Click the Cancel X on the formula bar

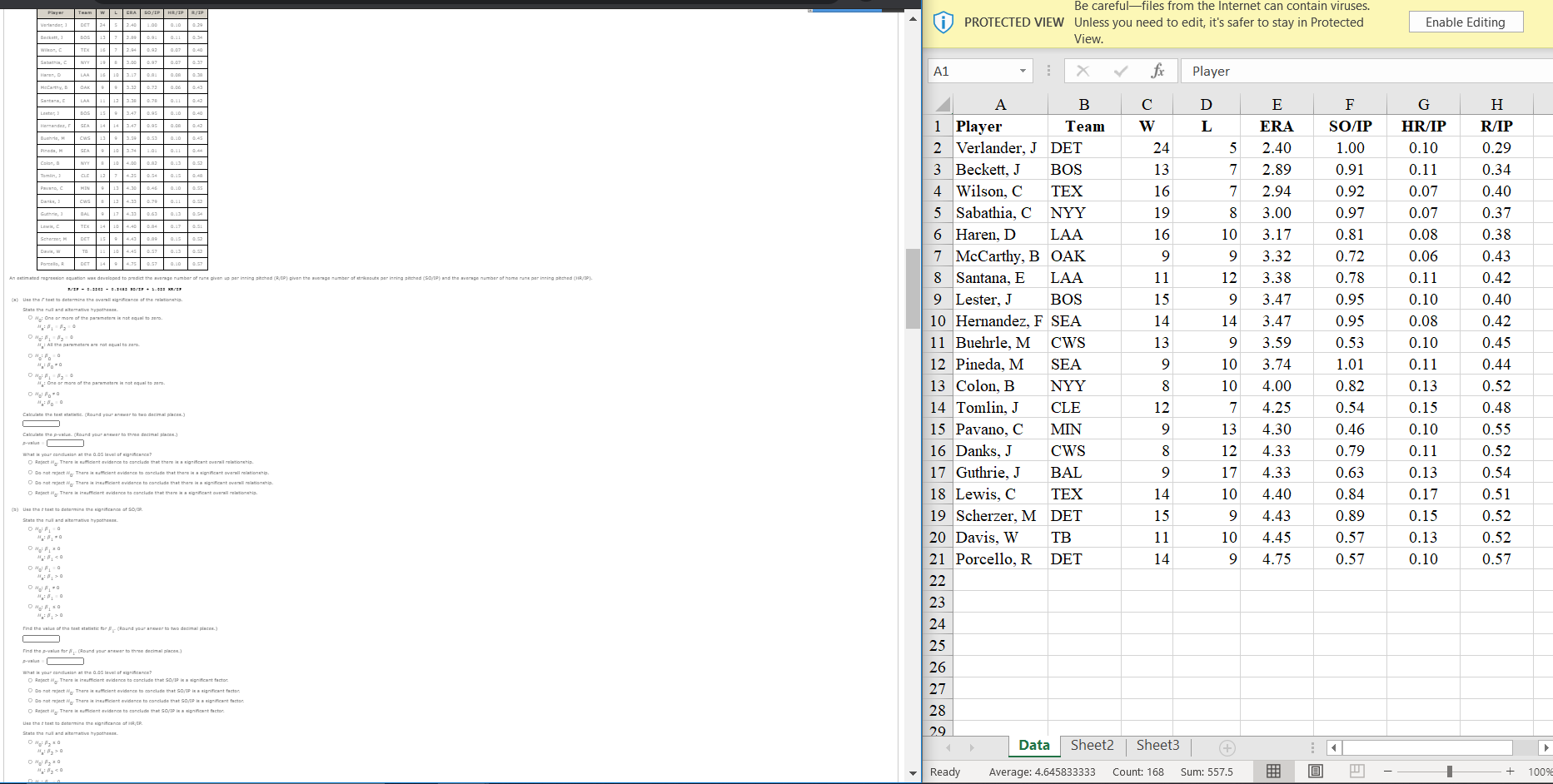coord(1083,71)
